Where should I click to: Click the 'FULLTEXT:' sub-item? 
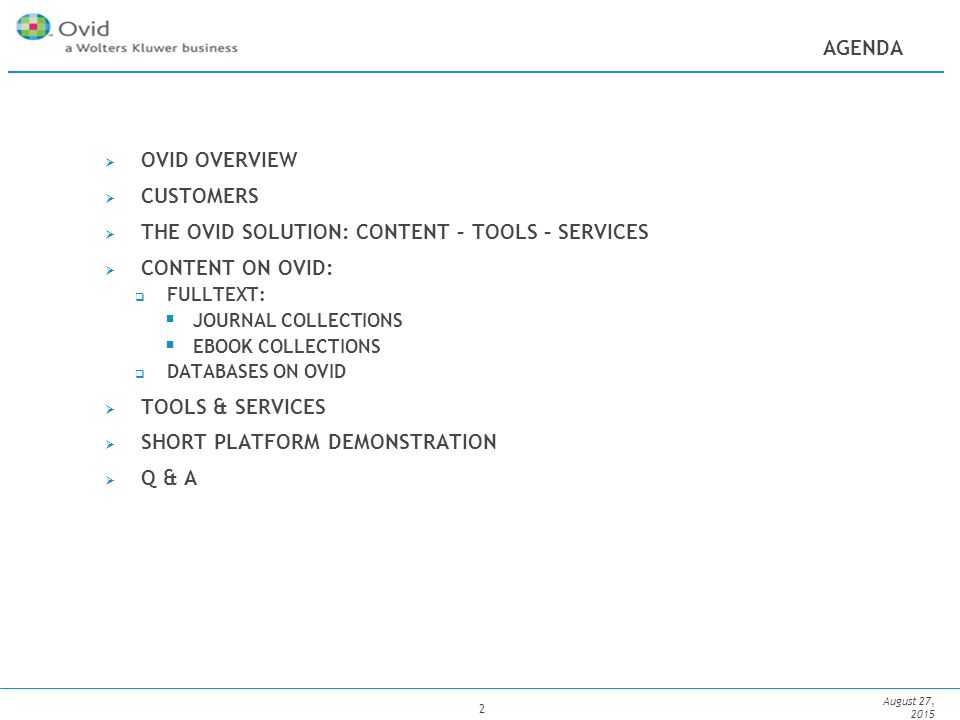(x=216, y=294)
